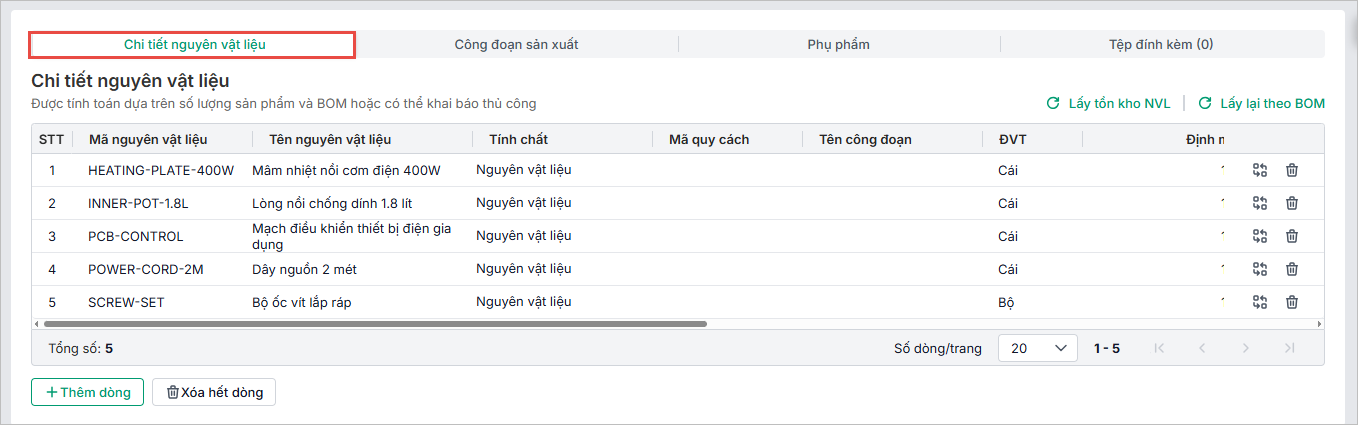Swap the POWER-CORD-2M material
Viewport: 1358px width, 425px height.
pos(1259,269)
